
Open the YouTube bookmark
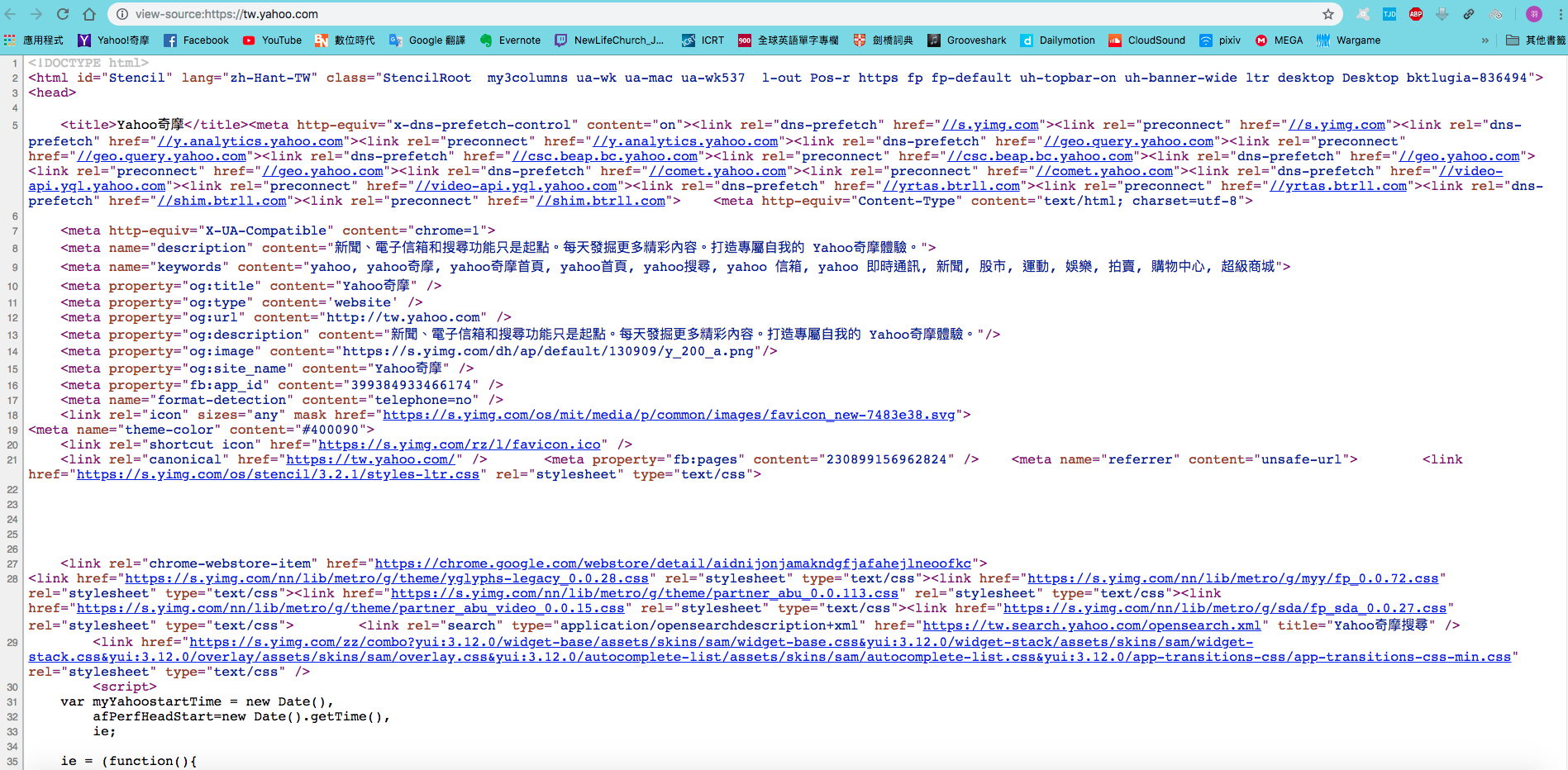[272, 40]
